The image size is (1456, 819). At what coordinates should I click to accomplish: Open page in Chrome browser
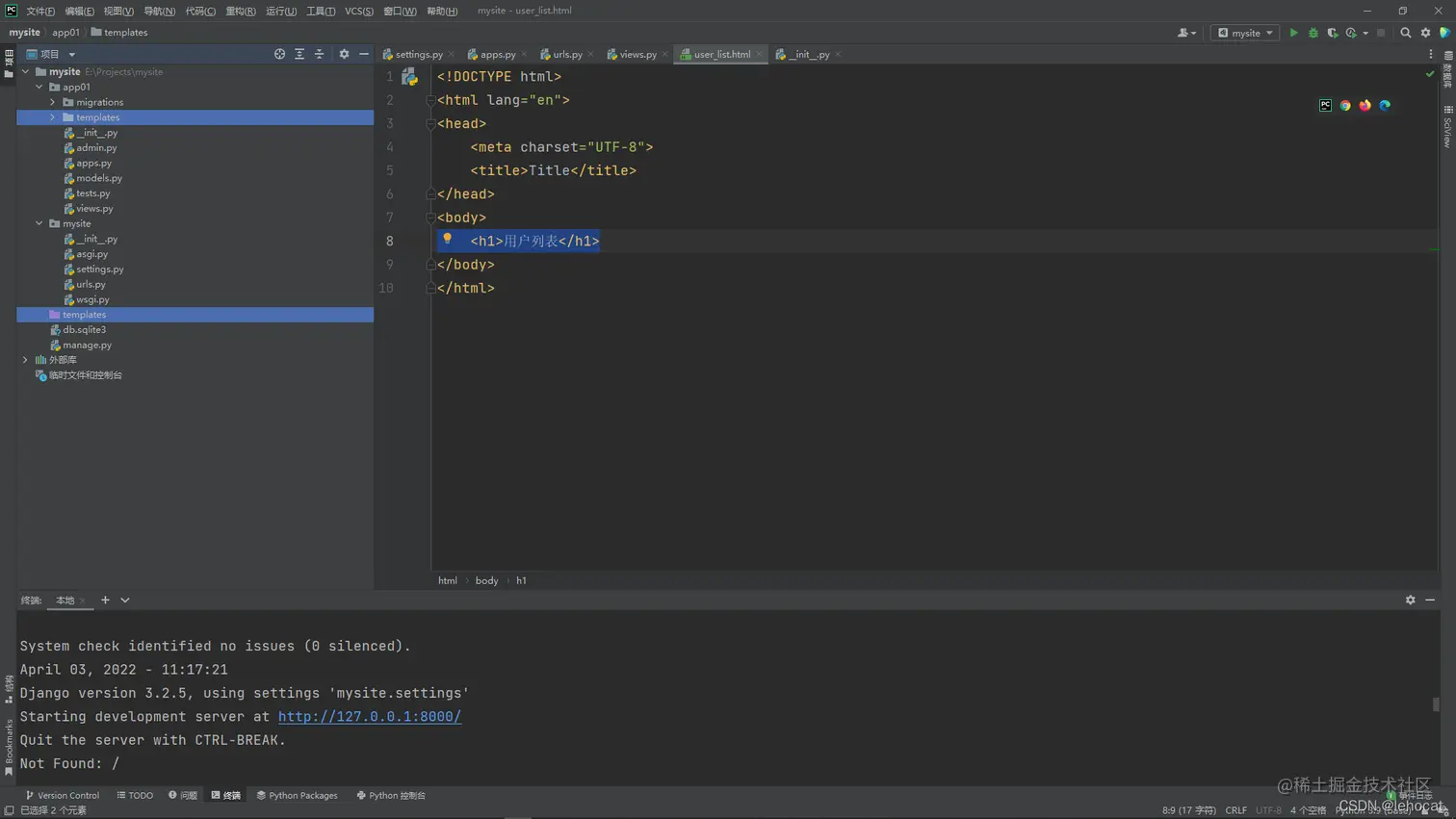click(1345, 105)
